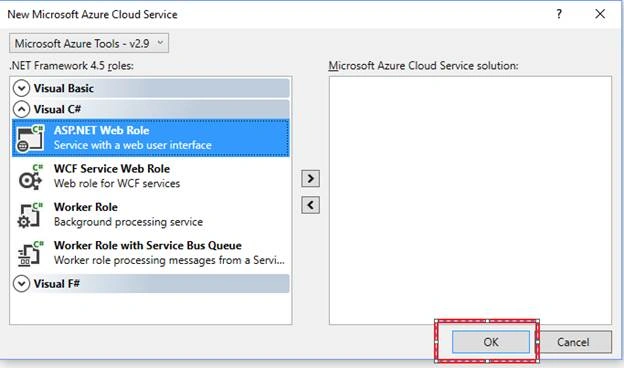This screenshot has height=368, width=624.
Task: Confirm the dialog with OK
Action: click(x=491, y=342)
